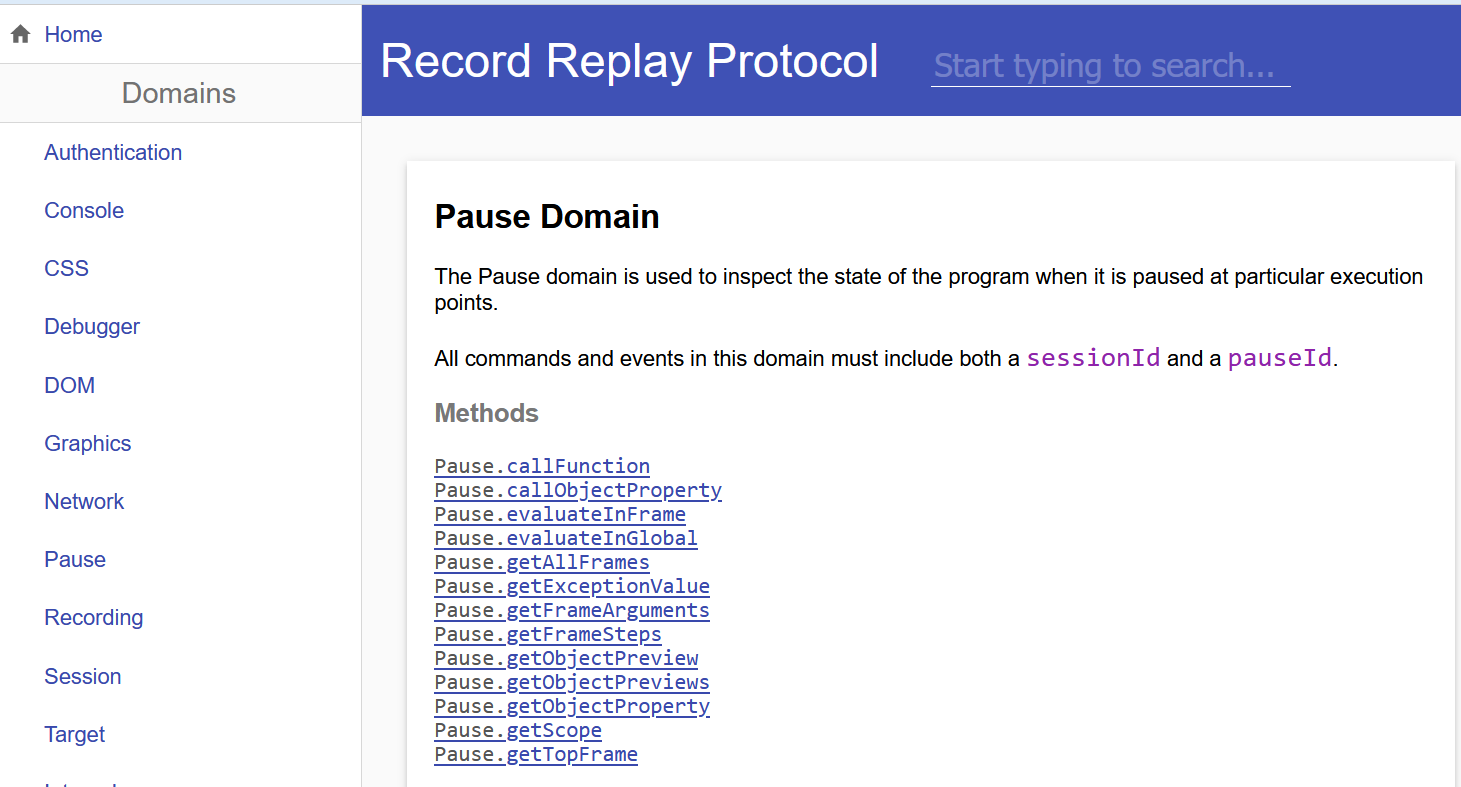Select the Console domain
The height and width of the screenshot is (787, 1461).
click(84, 211)
